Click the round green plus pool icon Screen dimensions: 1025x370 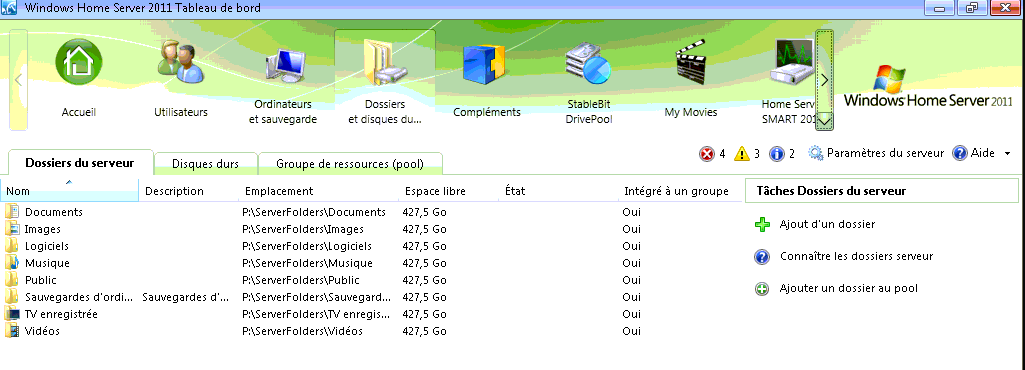pos(762,288)
